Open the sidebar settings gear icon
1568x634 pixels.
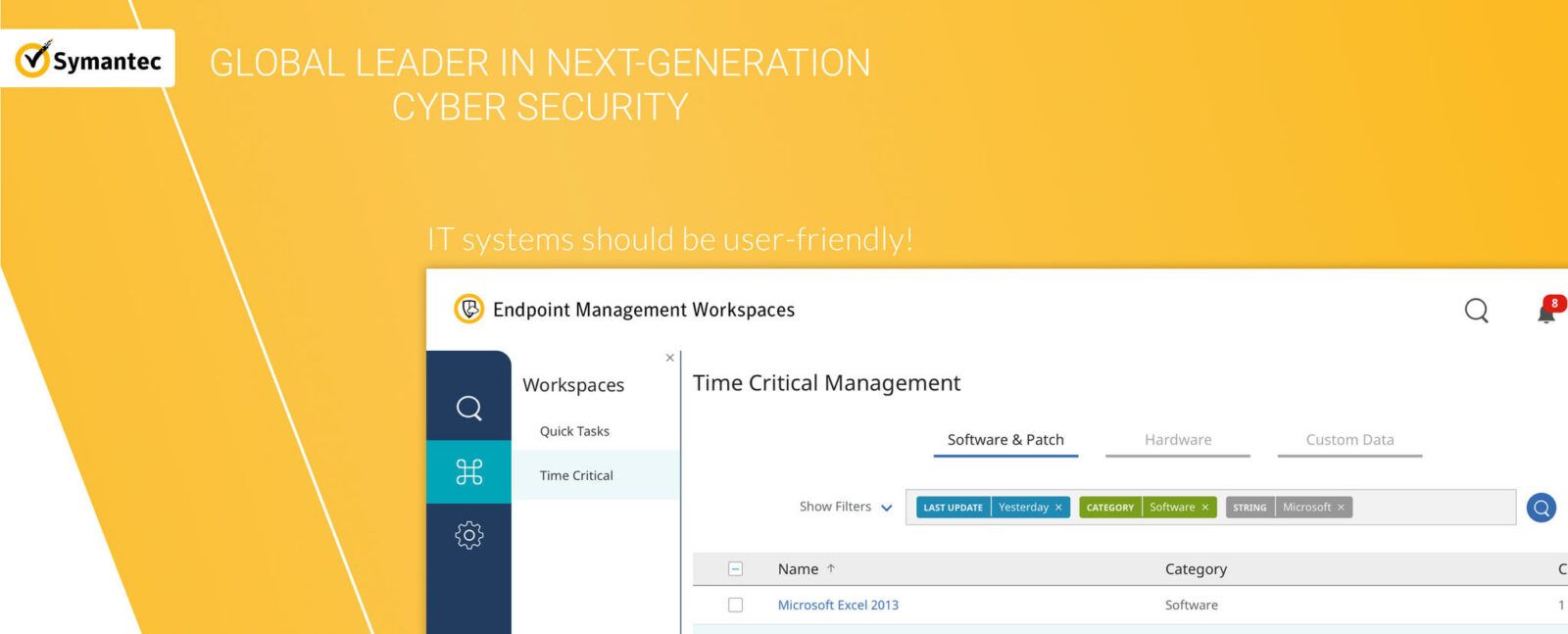(x=469, y=535)
